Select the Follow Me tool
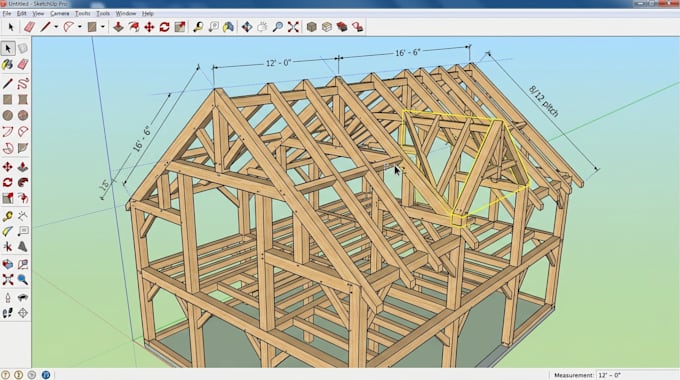The width and height of the screenshot is (680, 380). click(x=23, y=183)
